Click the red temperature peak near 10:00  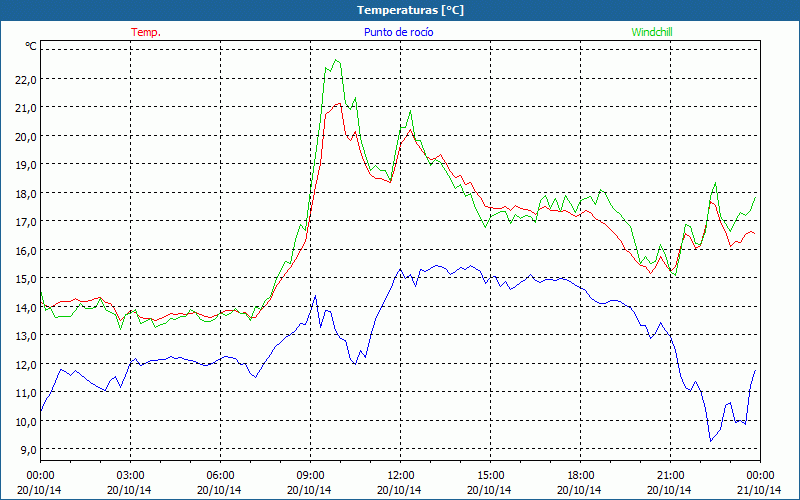pyautogui.click(x=338, y=104)
